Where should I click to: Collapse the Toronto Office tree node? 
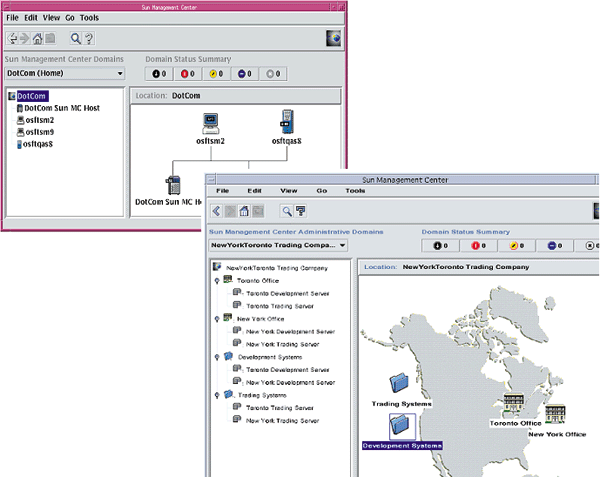(217, 281)
